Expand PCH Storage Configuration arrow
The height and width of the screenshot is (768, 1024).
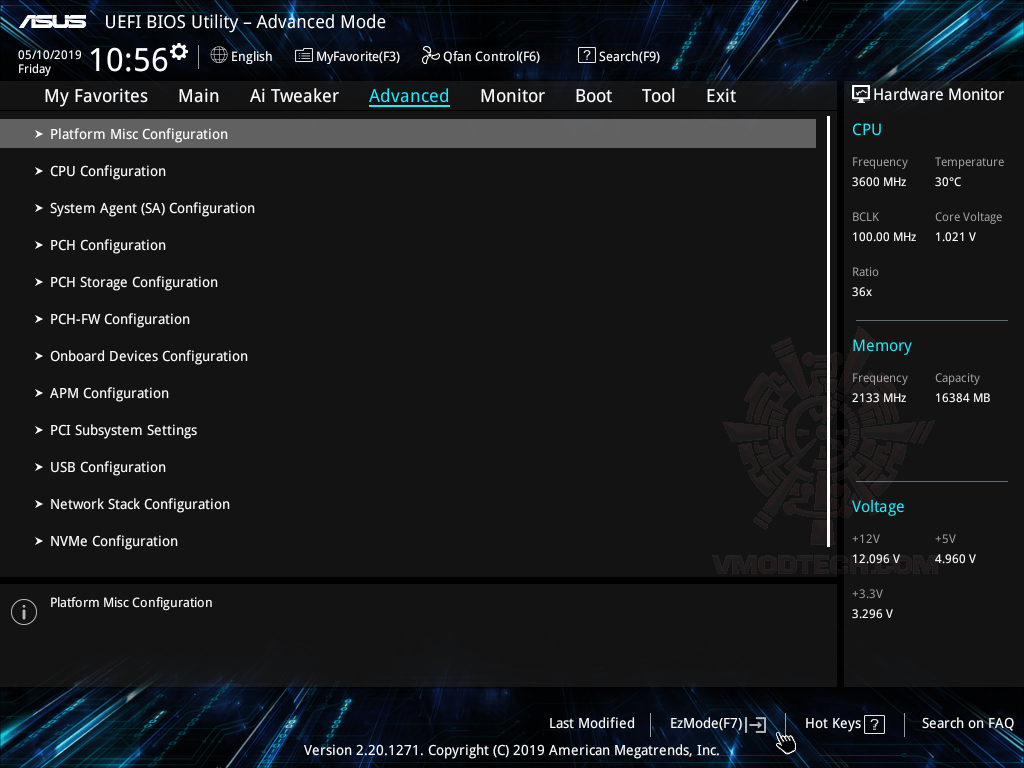click(39, 282)
